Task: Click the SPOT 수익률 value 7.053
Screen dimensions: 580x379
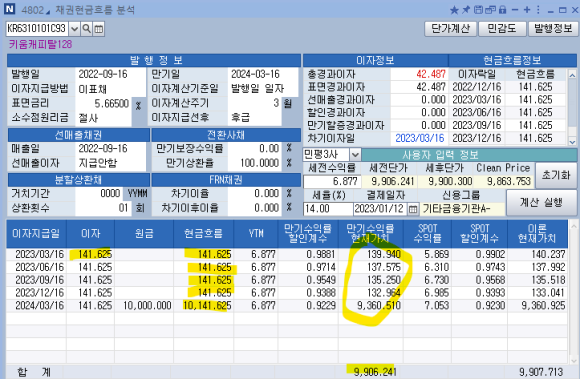Action: pyautogui.click(x=436, y=305)
